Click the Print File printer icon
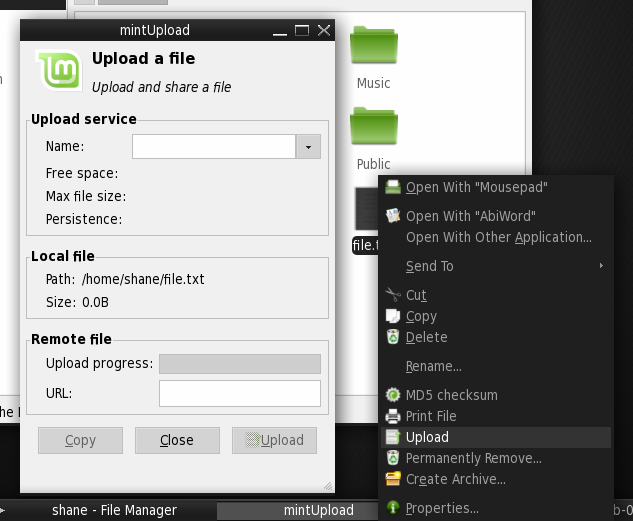The width and height of the screenshot is (633, 521). [x=393, y=416]
